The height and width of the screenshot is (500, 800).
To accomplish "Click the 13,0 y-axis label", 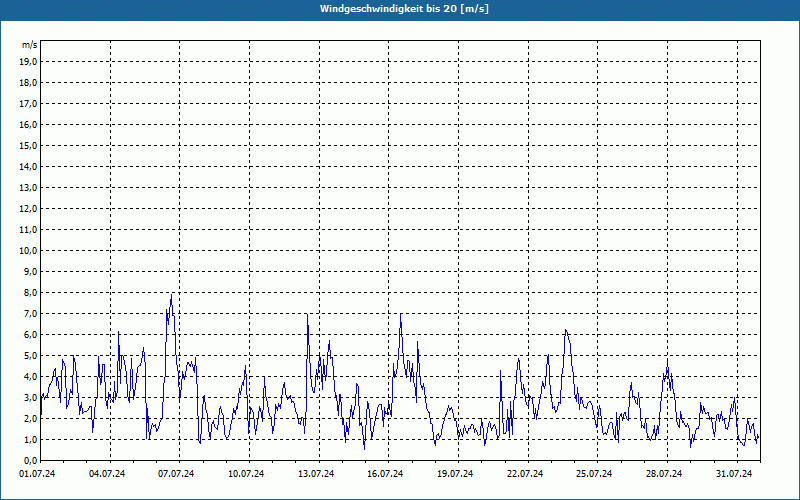I will [28, 188].
